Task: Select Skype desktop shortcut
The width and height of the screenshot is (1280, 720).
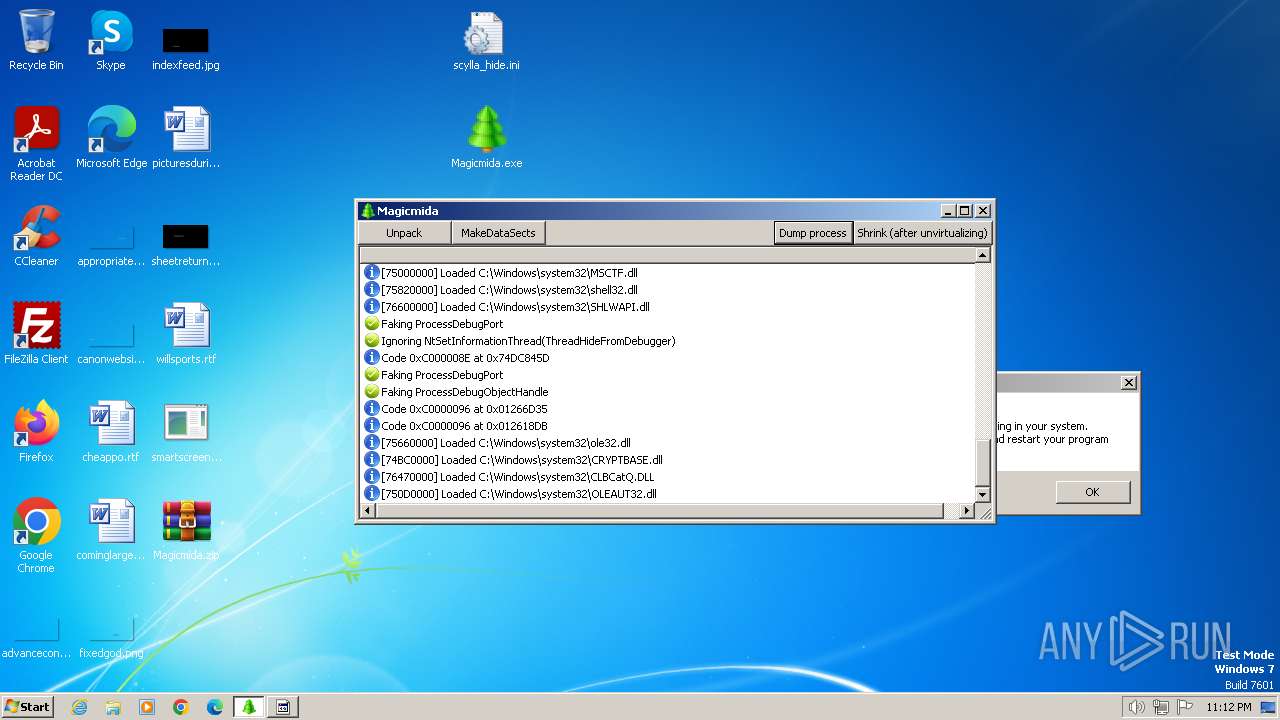Action: 111,40
